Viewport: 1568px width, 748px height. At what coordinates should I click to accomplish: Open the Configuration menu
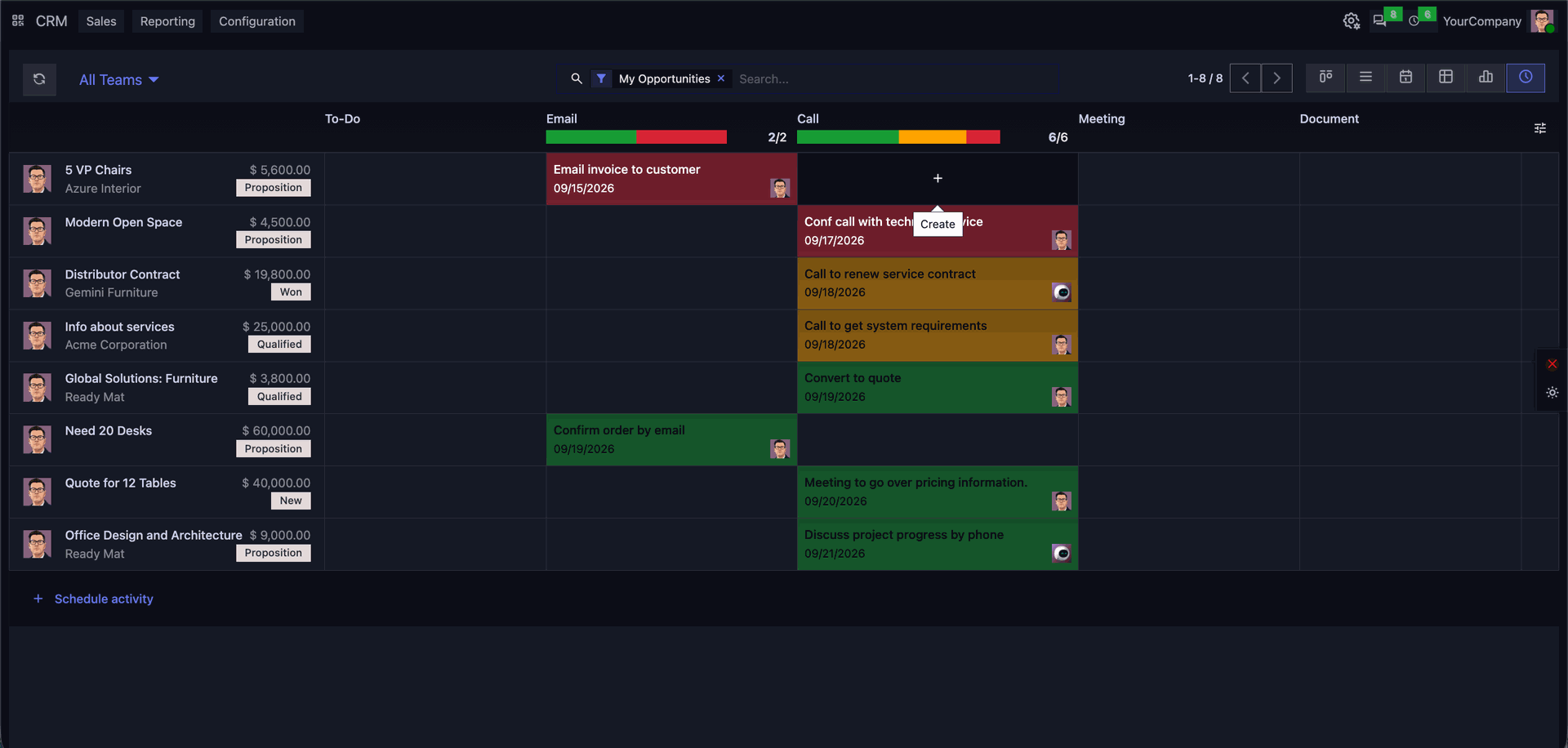tap(257, 21)
